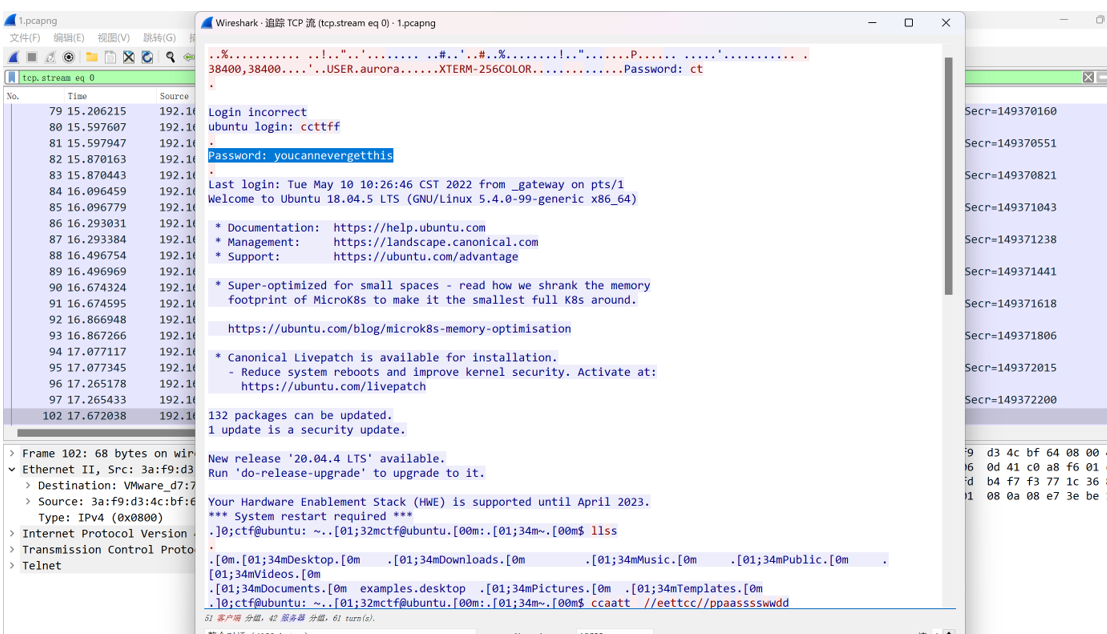Open the 文件(F) menu

pos(25,37)
